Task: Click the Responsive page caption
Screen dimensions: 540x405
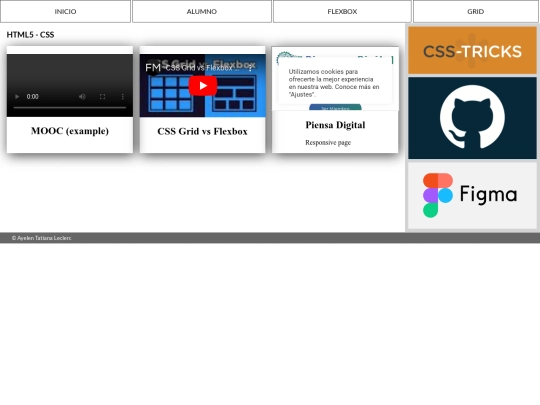Action: (328, 142)
